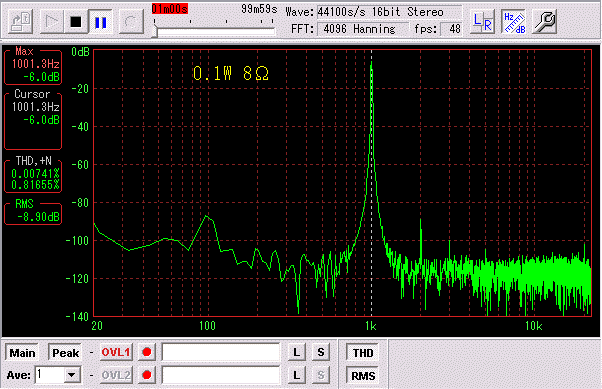
Task: Click the OVL1 name text field
Action: 220,352
